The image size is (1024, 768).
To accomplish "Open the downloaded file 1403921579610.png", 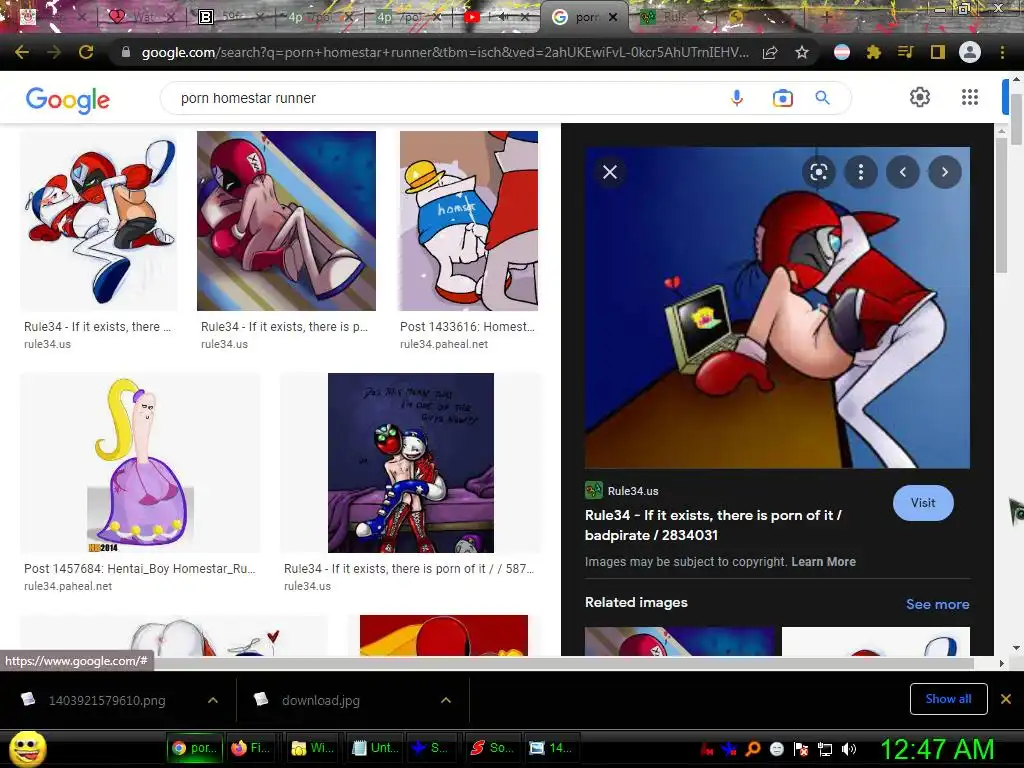I will 107,700.
